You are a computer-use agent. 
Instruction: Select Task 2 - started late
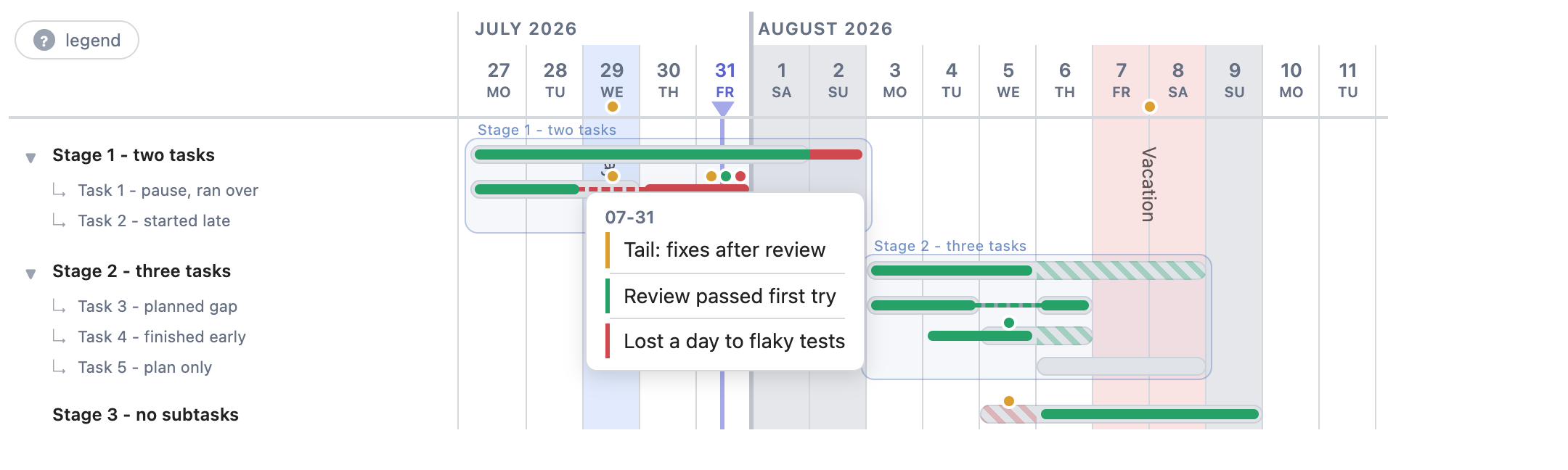click(154, 220)
